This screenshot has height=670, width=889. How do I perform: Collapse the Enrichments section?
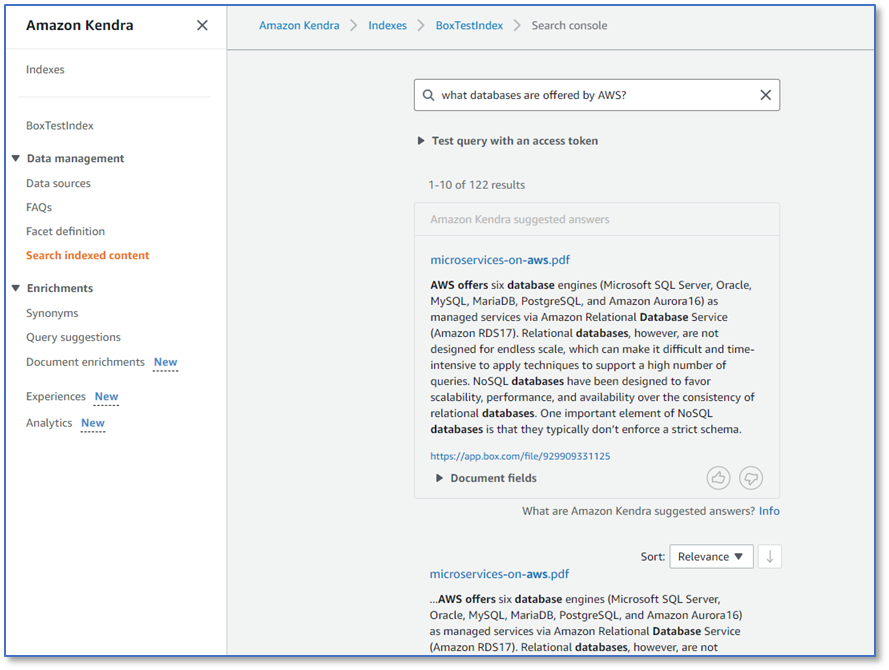(x=15, y=288)
